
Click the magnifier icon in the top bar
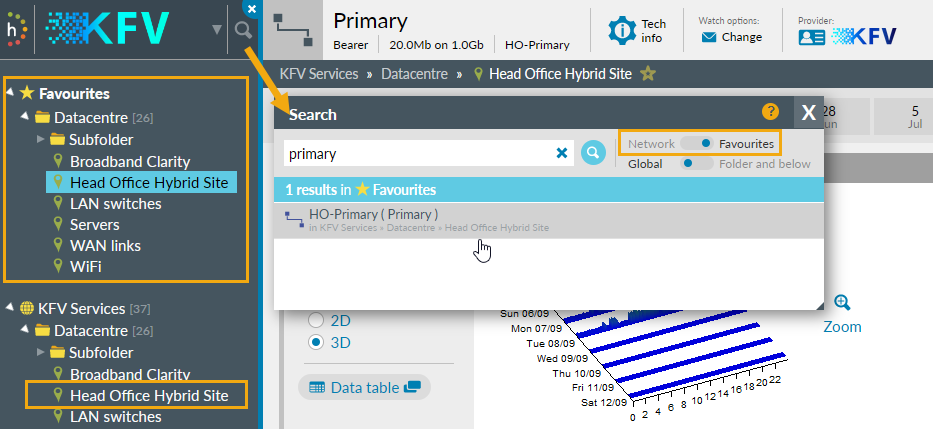(243, 30)
